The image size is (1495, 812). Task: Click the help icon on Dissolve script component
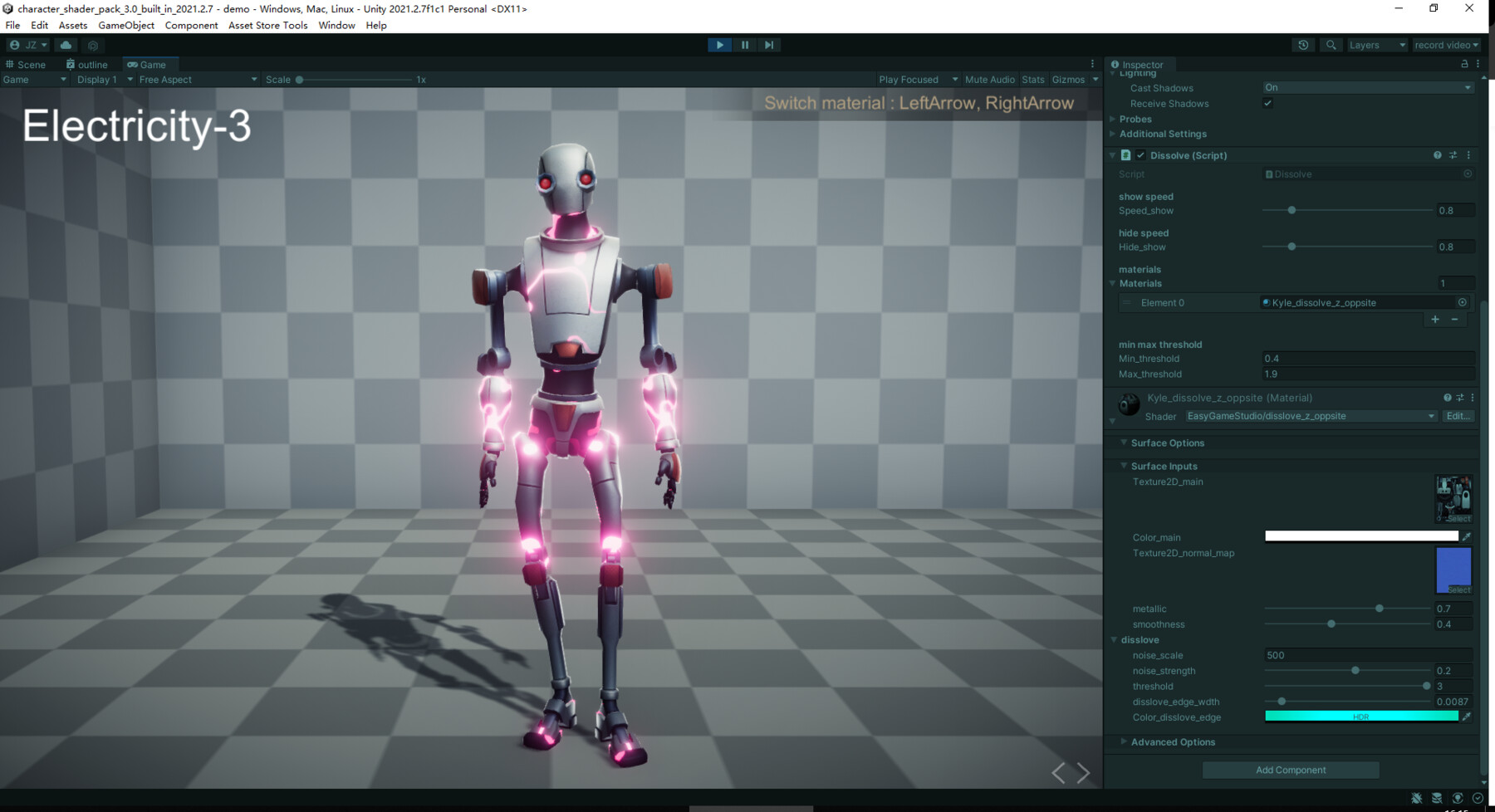(1437, 155)
